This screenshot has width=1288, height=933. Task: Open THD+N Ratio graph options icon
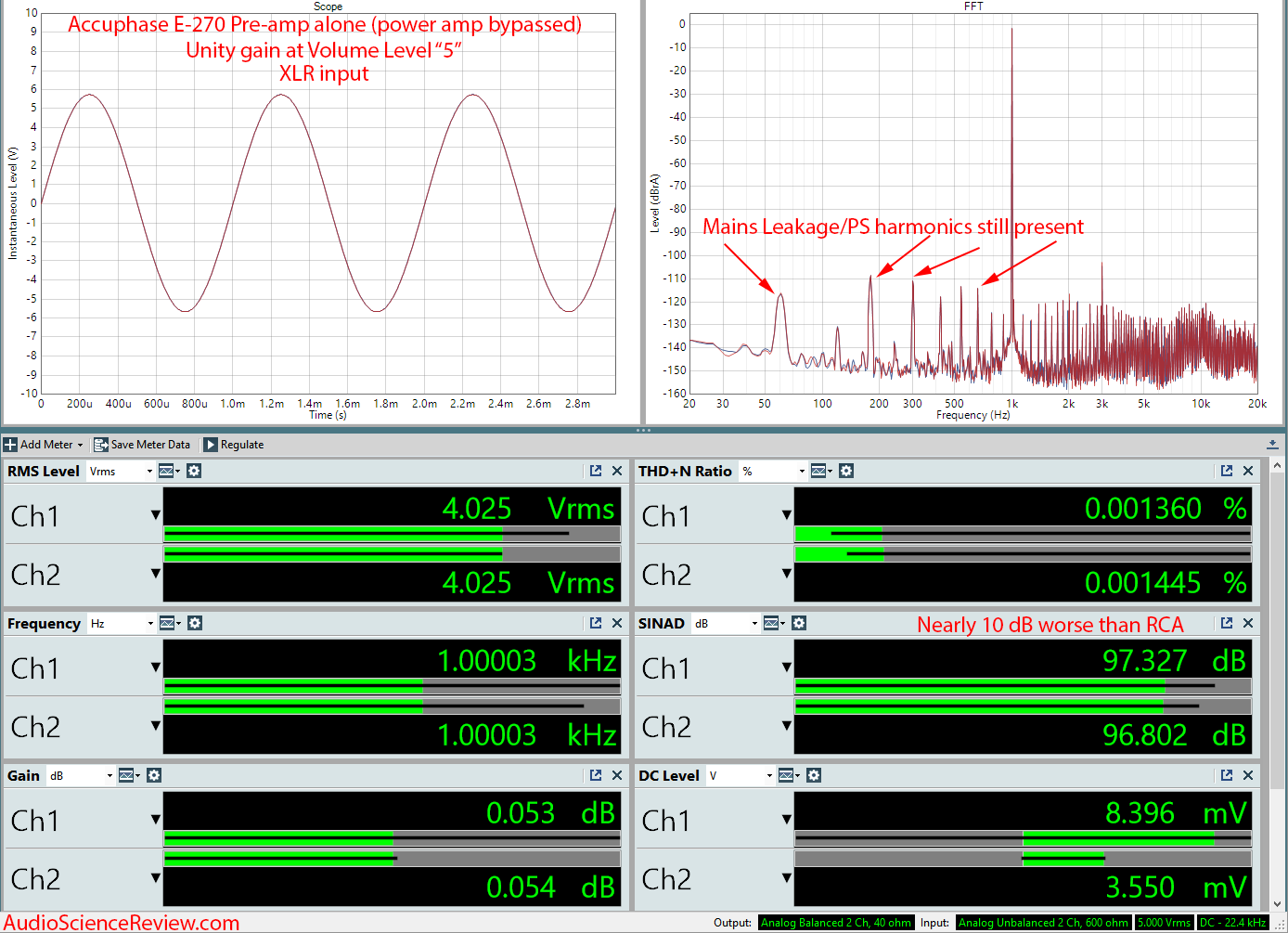[820, 472]
